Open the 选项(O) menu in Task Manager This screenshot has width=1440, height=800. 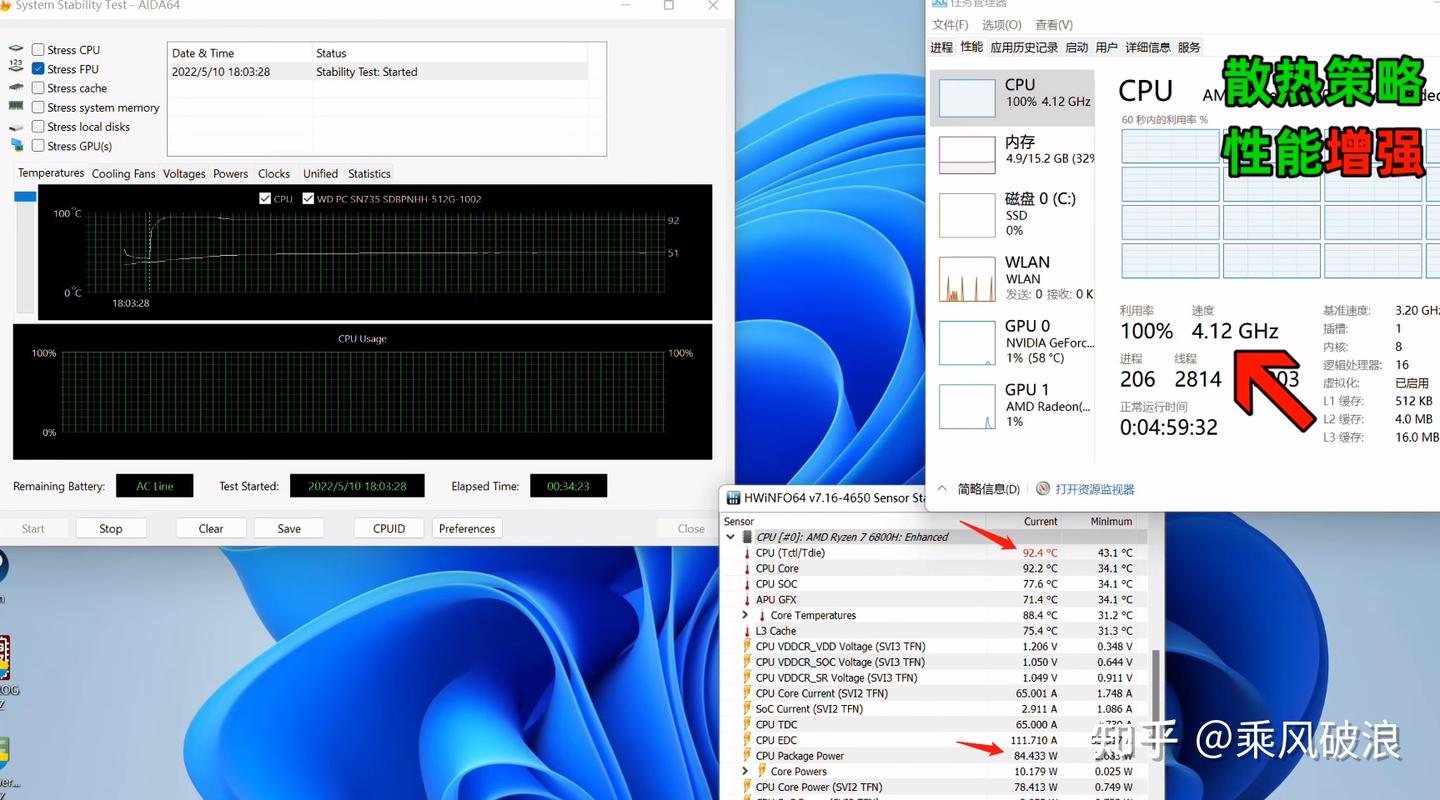(1001, 24)
